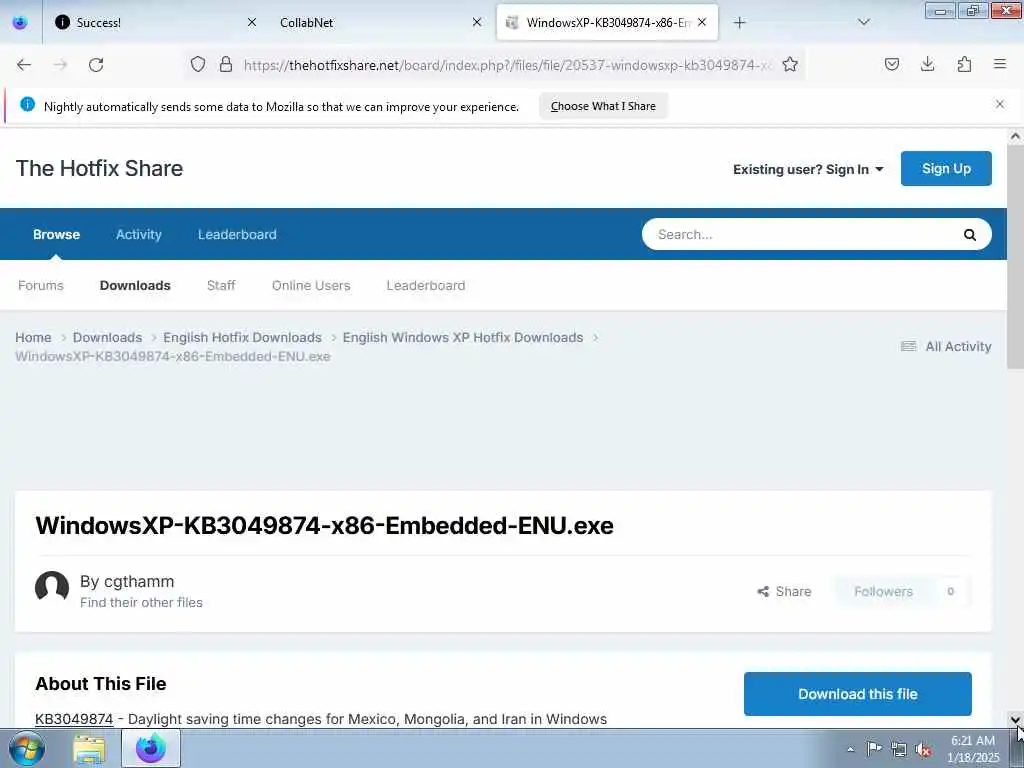1024x768 pixels.
Task: Go back with the browser back arrow
Action: 24,65
